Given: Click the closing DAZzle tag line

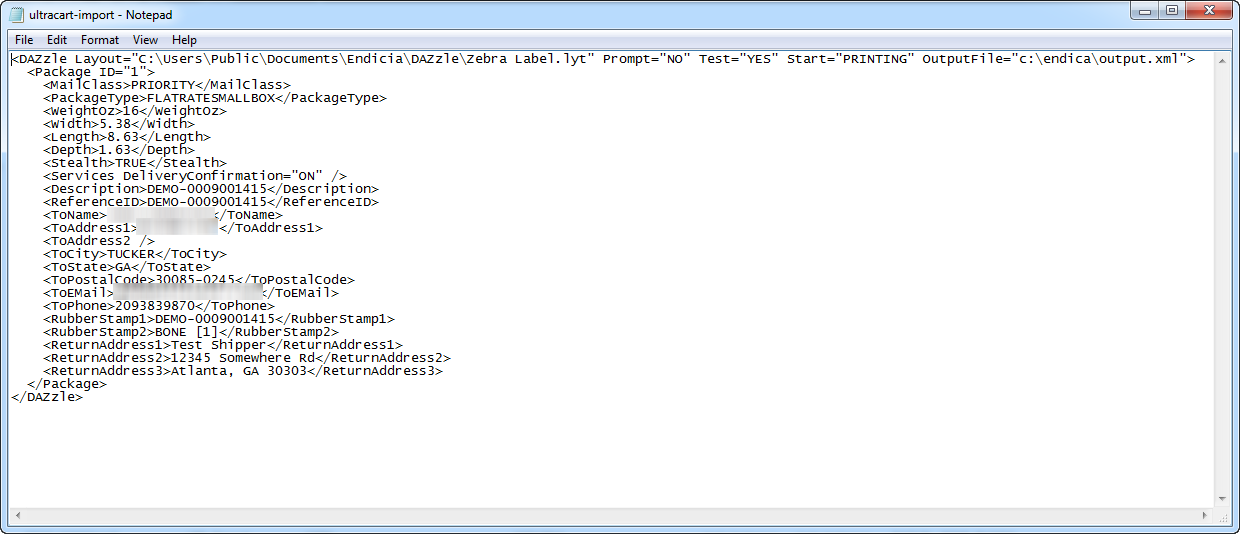Looking at the screenshot, I should (47, 397).
